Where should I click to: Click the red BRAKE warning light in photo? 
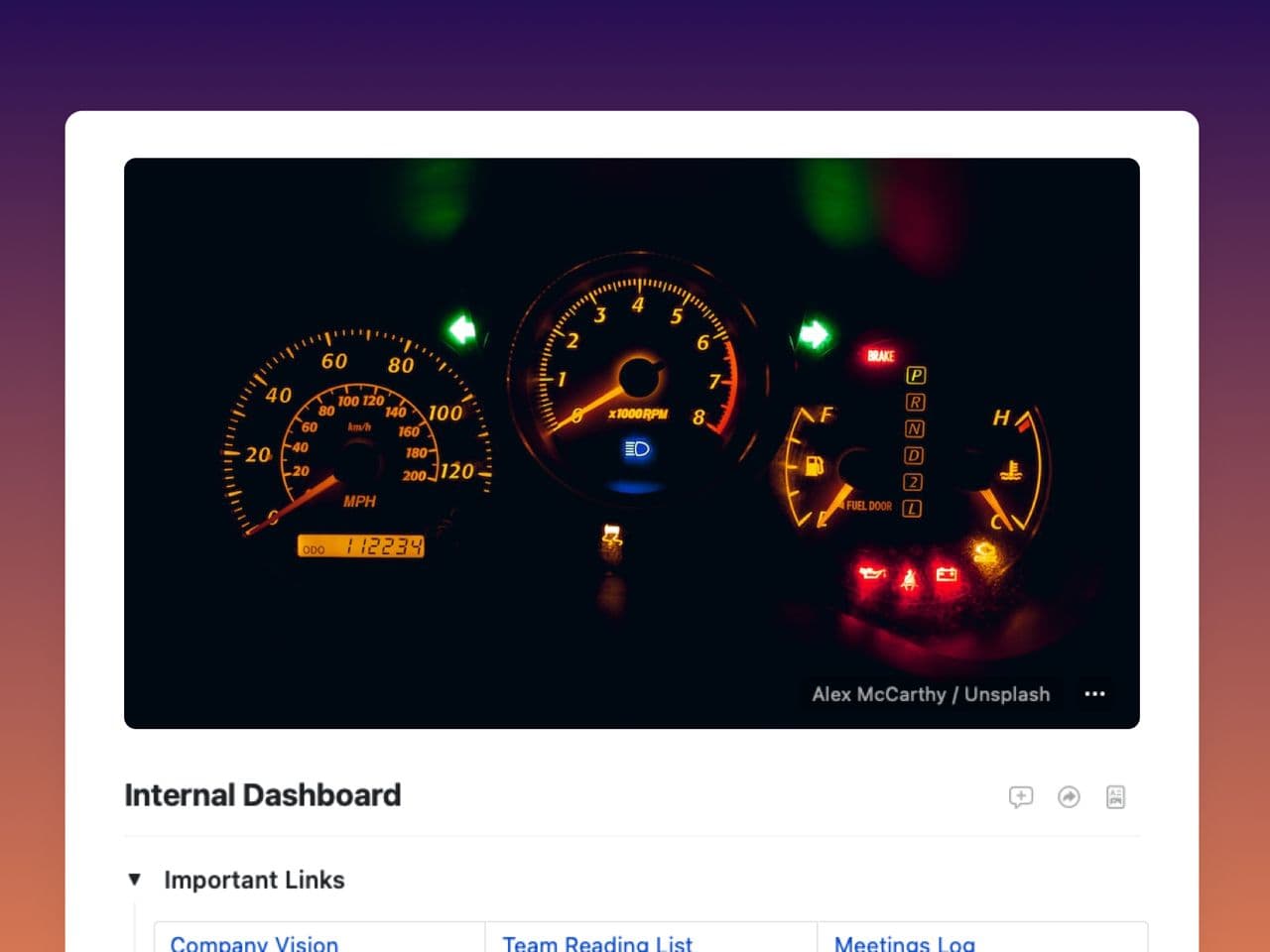click(x=880, y=356)
